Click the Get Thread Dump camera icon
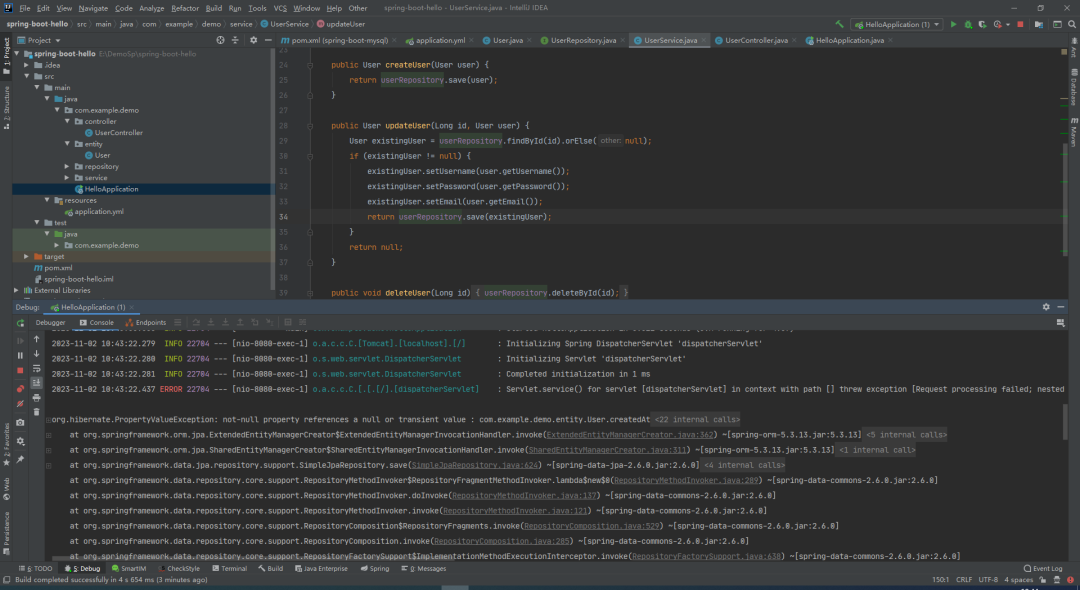Screen dimensions: 1080x590 (20, 423)
